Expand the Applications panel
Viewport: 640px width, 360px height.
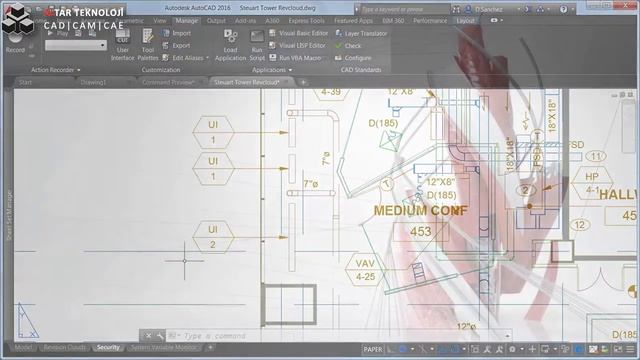[x=272, y=70]
